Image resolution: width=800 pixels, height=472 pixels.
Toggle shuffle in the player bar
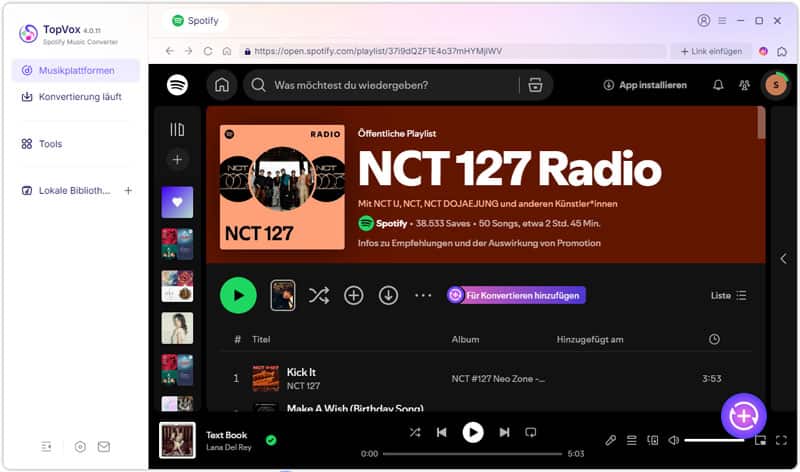(415, 432)
